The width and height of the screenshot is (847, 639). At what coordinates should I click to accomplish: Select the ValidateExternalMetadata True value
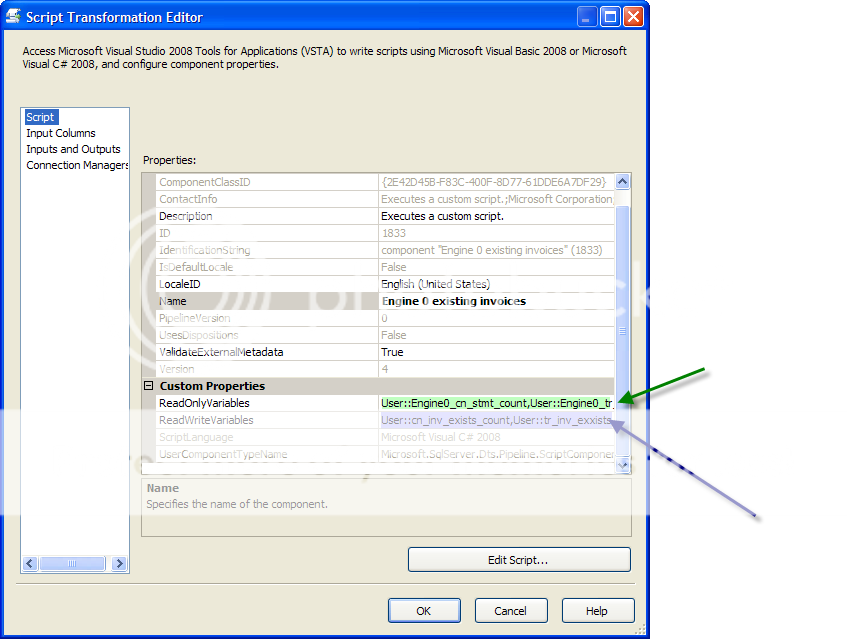tap(495, 352)
